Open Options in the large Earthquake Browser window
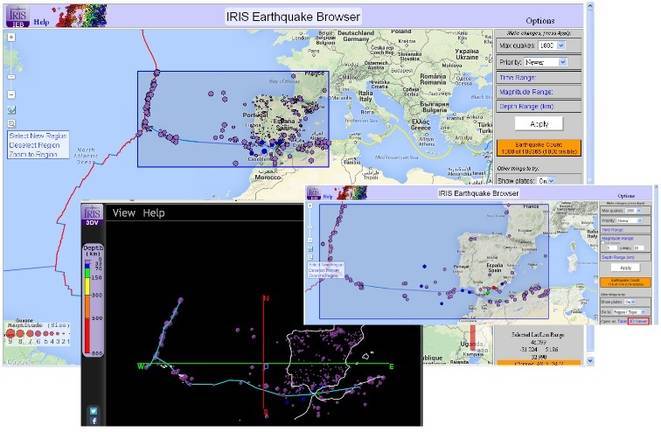This screenshot has height=432, width=661. click(540, 21)
